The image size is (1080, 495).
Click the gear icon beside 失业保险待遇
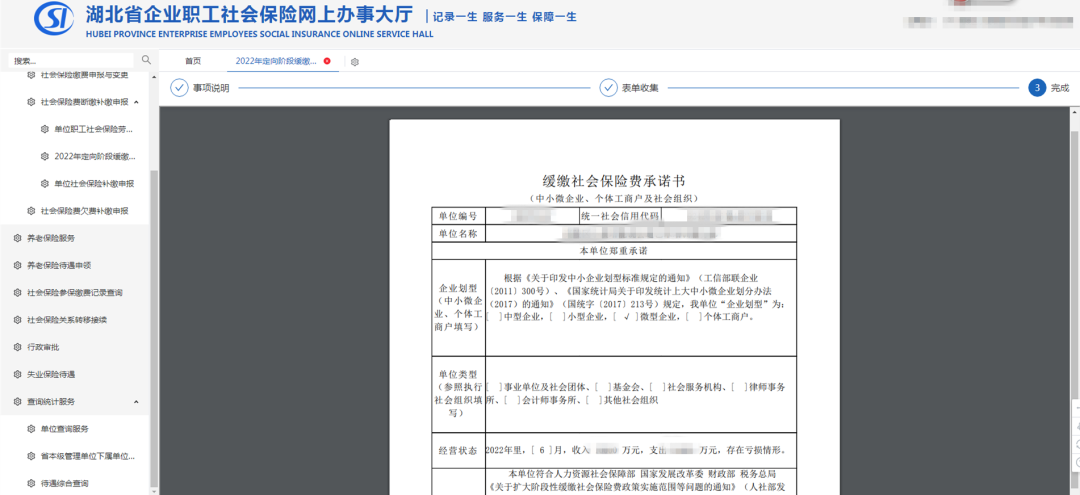(17, 374)
